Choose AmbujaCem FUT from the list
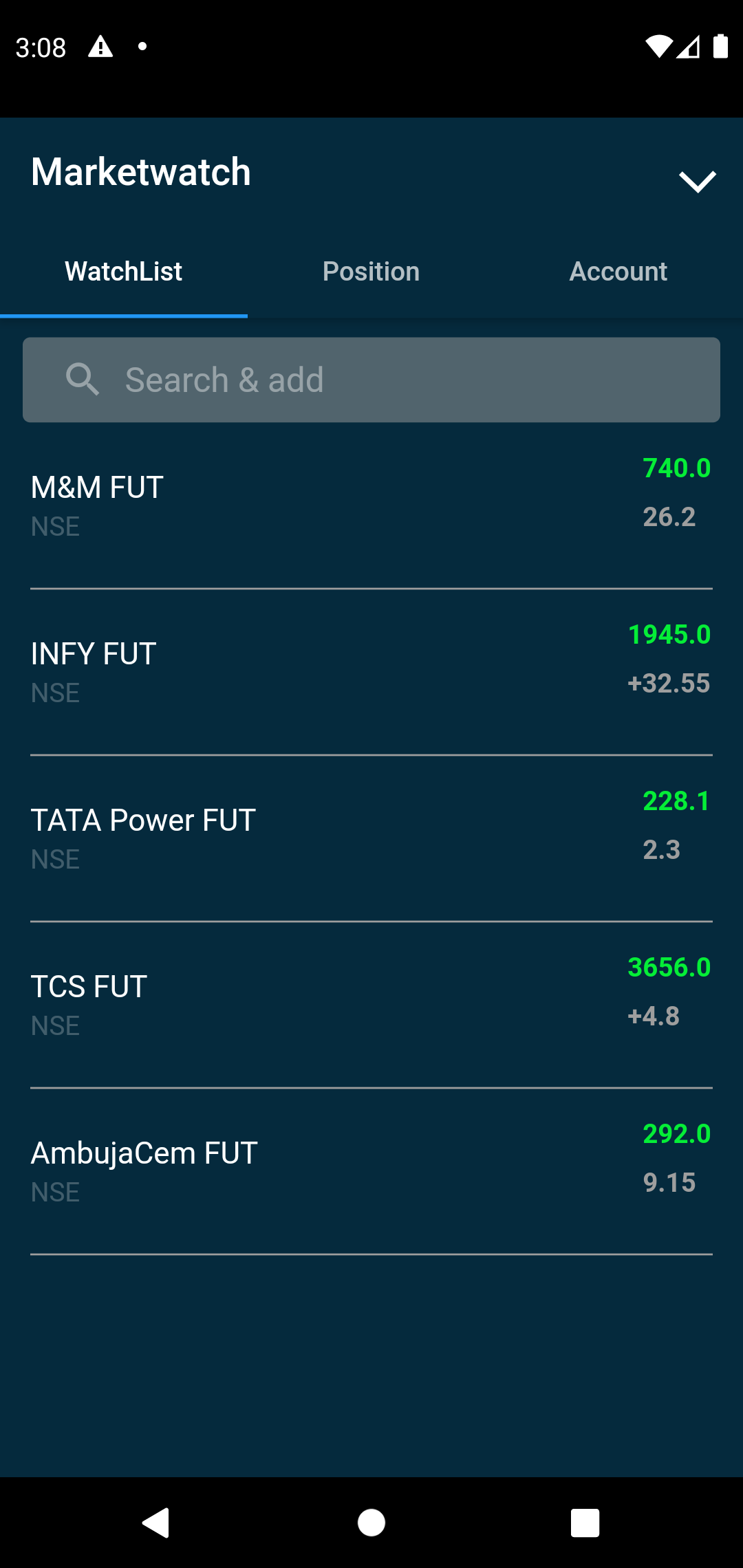Screen dimensions: 743x1568 [371, 1171]
